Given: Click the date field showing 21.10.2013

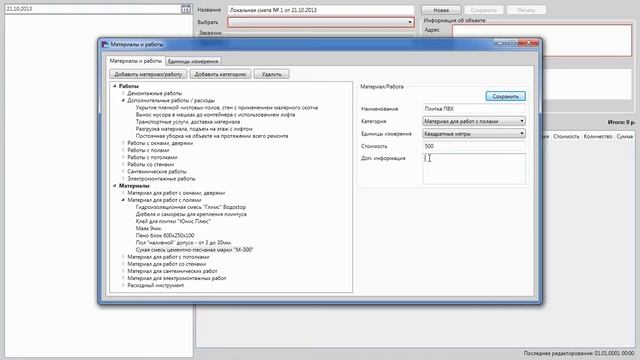Looking at the screenshot, I should pos(93,9).
